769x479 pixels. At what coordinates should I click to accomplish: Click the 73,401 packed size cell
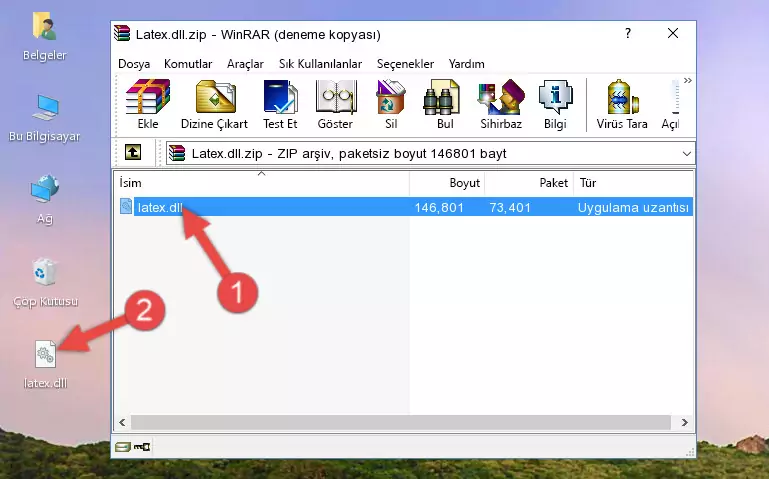pyautogui.click(x=510, y=207)
